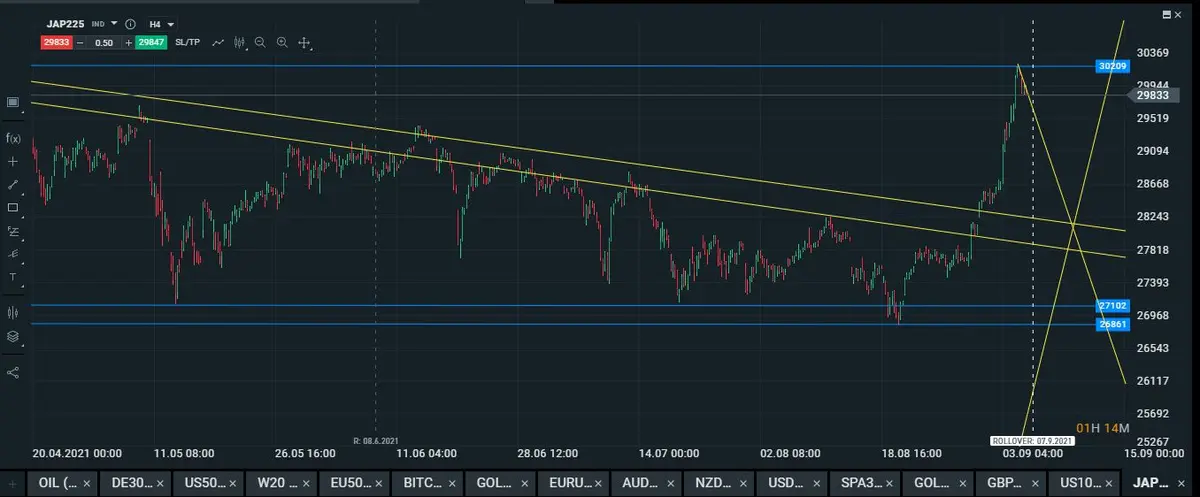Zoom in the chart with magnifier plus
Viewport: 1200px width, 497px height.
pos(282,43)
